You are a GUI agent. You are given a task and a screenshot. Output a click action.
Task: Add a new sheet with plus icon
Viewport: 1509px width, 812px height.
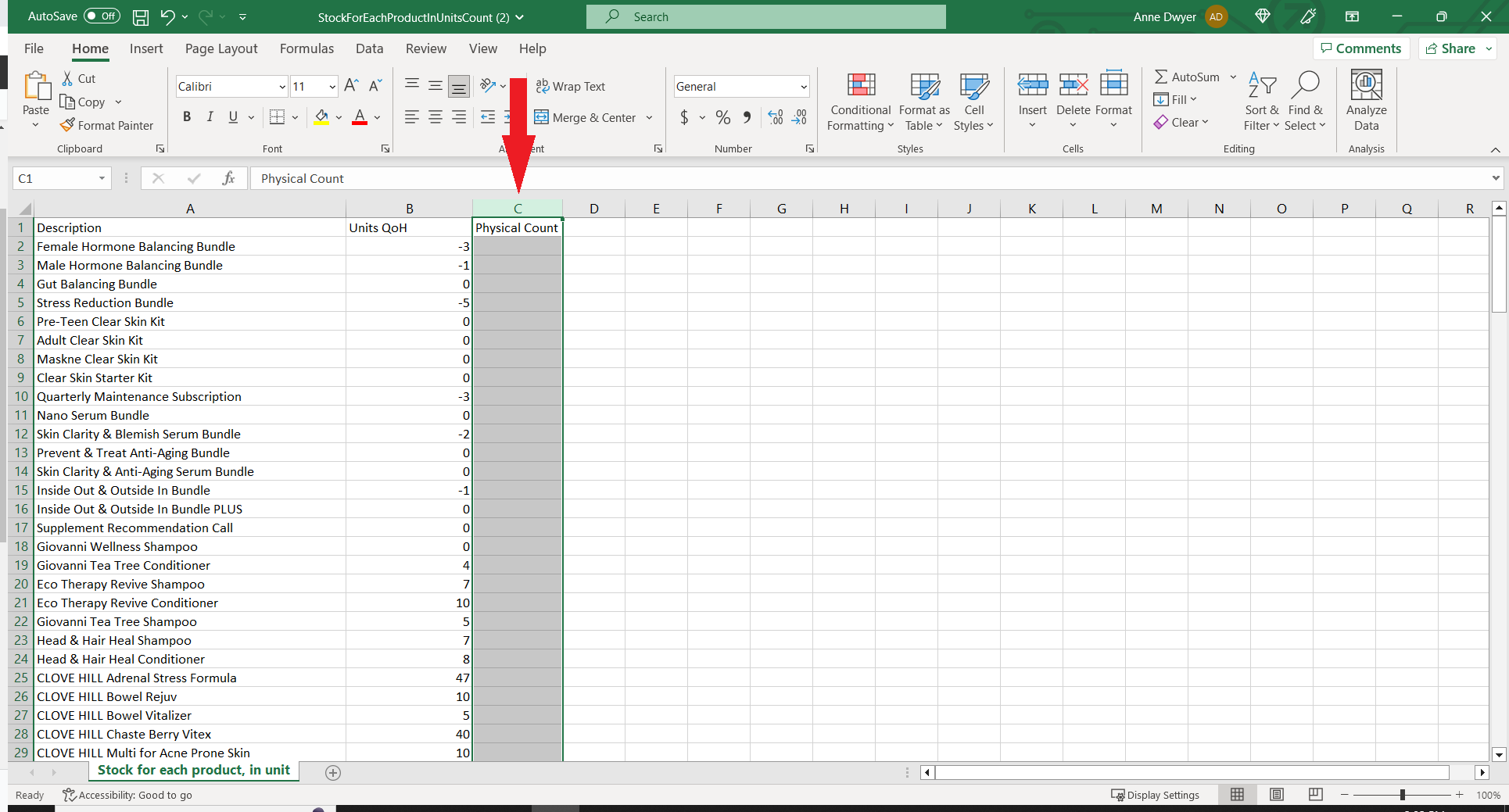(333, 773)
